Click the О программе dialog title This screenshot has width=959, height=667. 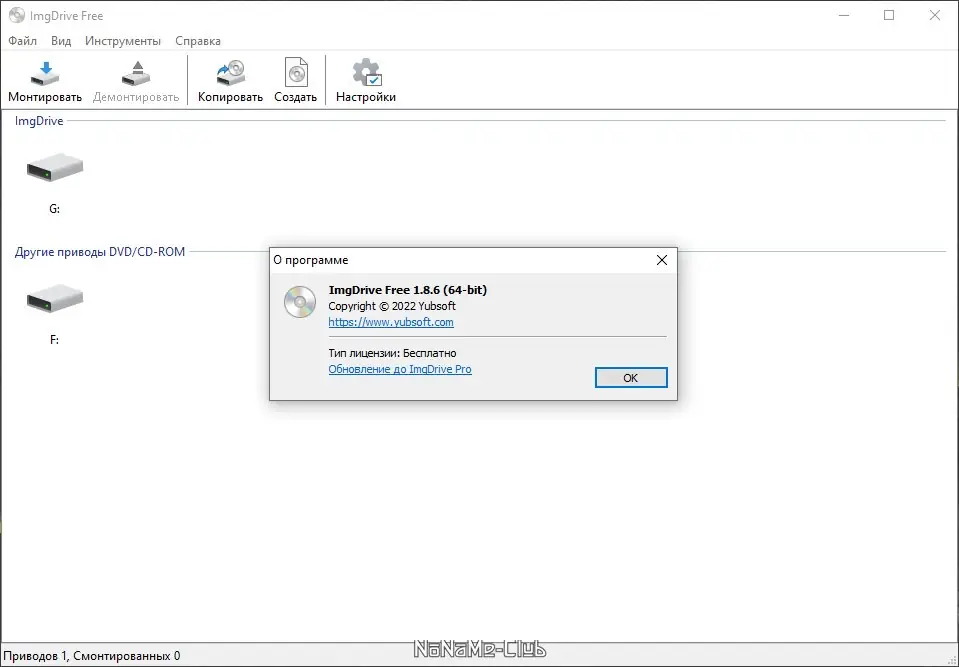coord(311,260)
